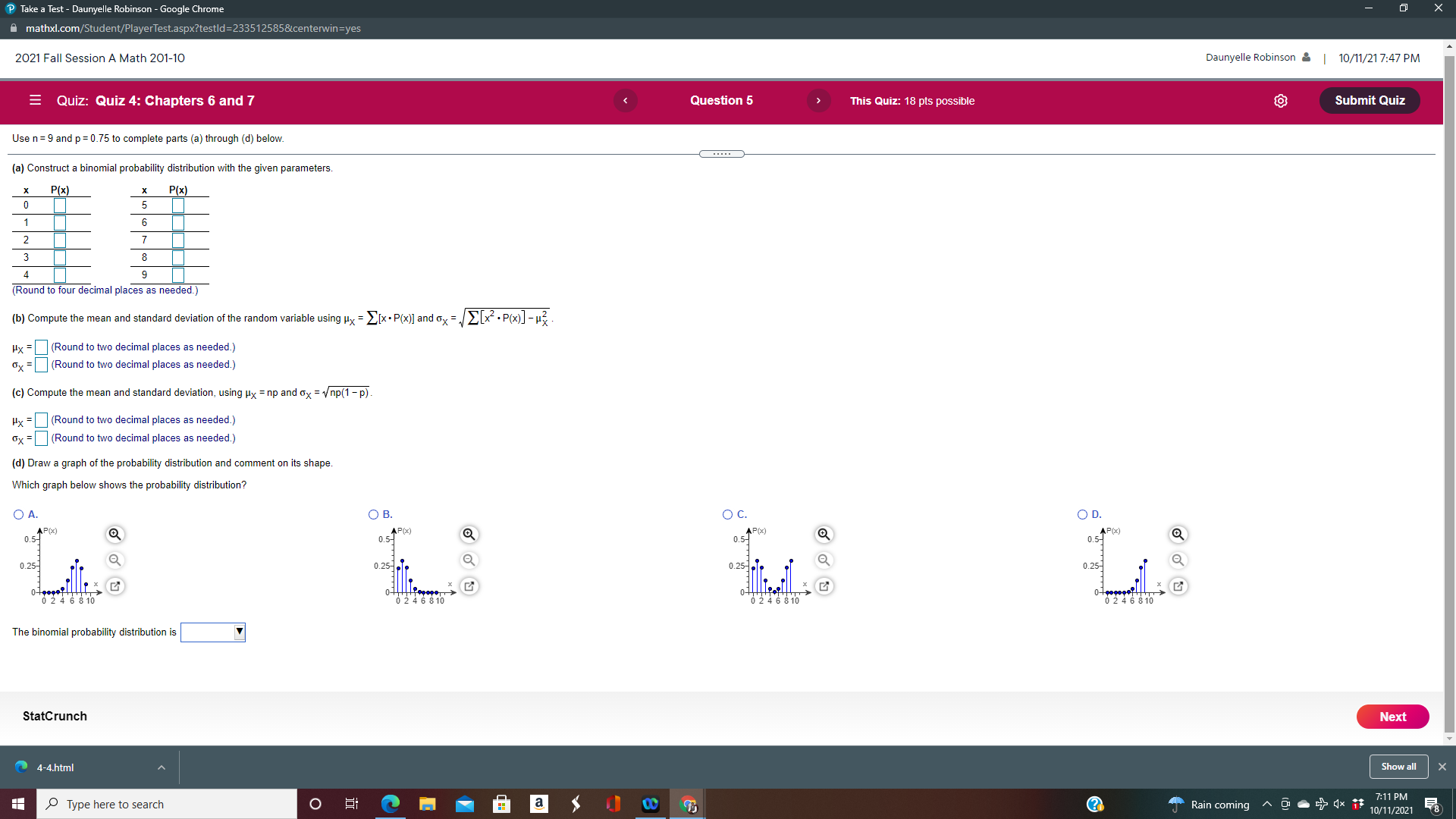Open the binomial probability distribution dropdown

coord(240,632)
